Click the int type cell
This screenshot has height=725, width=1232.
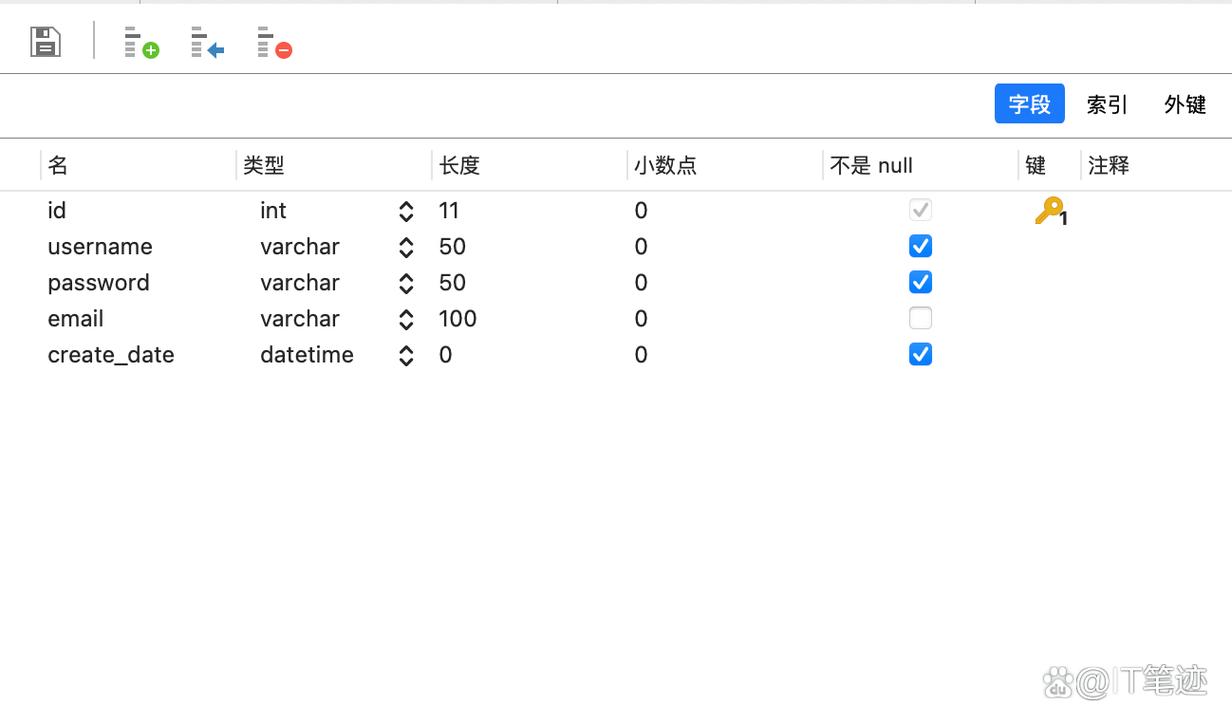[273, 210]
